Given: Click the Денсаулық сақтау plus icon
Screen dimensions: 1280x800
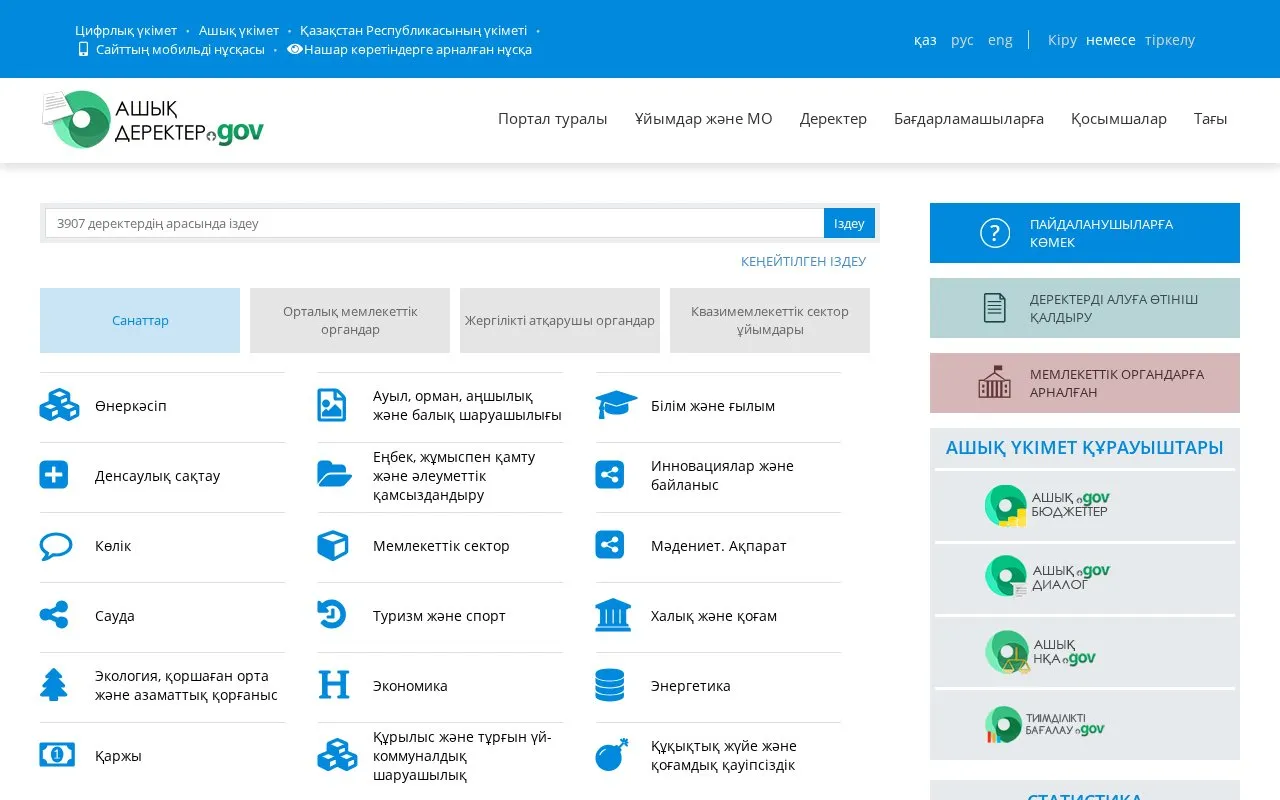Looking at the screenshot, I should [54, 474].
